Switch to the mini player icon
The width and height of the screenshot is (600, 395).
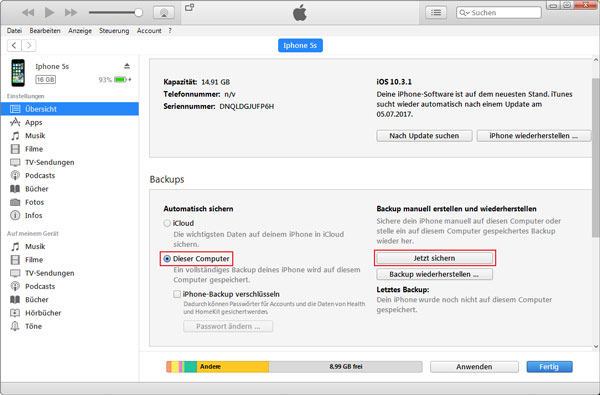189,7
